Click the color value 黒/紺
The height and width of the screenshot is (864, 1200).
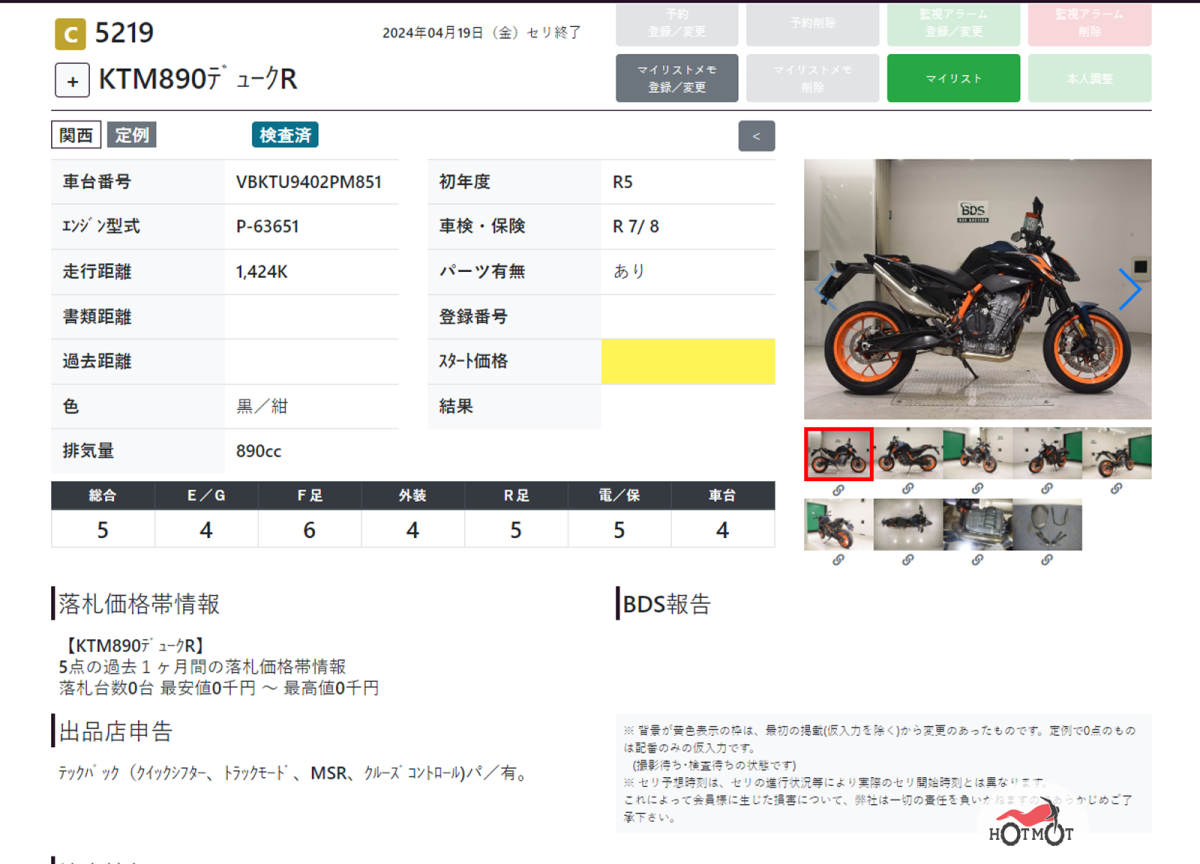point(262,406)
